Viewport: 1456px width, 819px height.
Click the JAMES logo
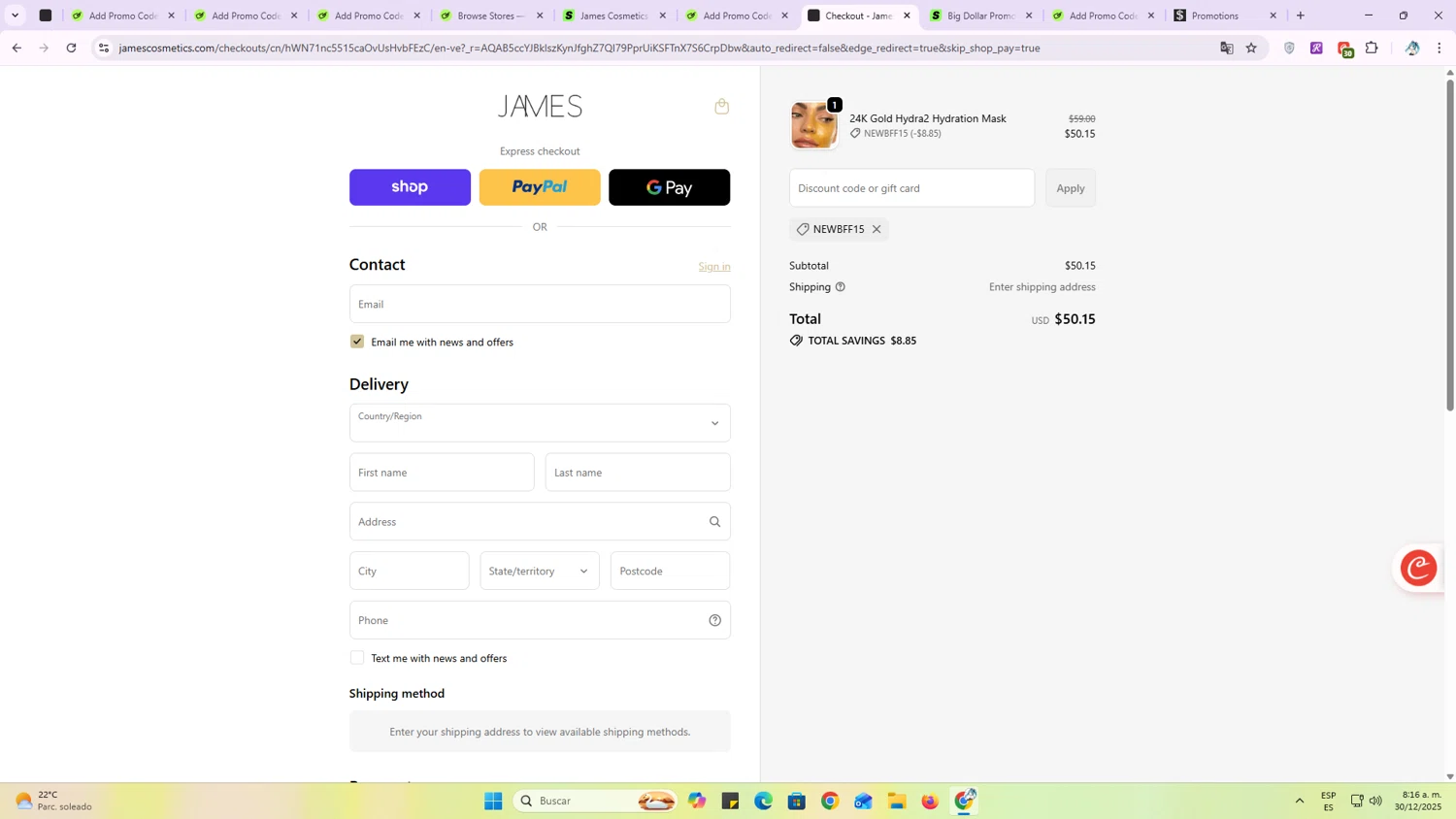[540, 107]
